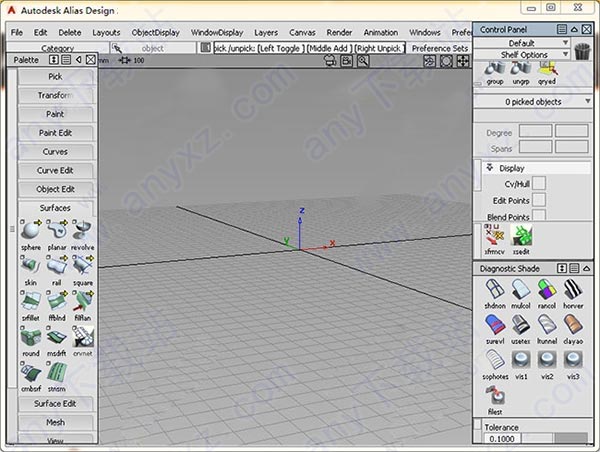600x452 pixels.
Task: Expand the Surface Edit palette tab
Action: tap(55, 403)
